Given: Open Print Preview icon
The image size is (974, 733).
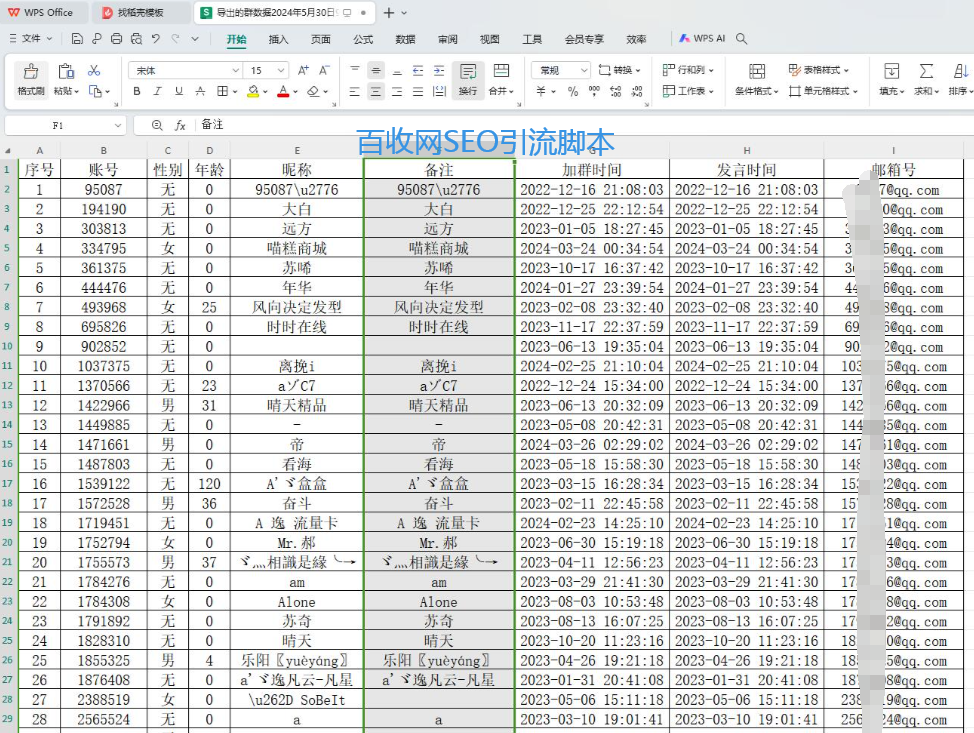Looking at the screenshot, I should point(136,39).
